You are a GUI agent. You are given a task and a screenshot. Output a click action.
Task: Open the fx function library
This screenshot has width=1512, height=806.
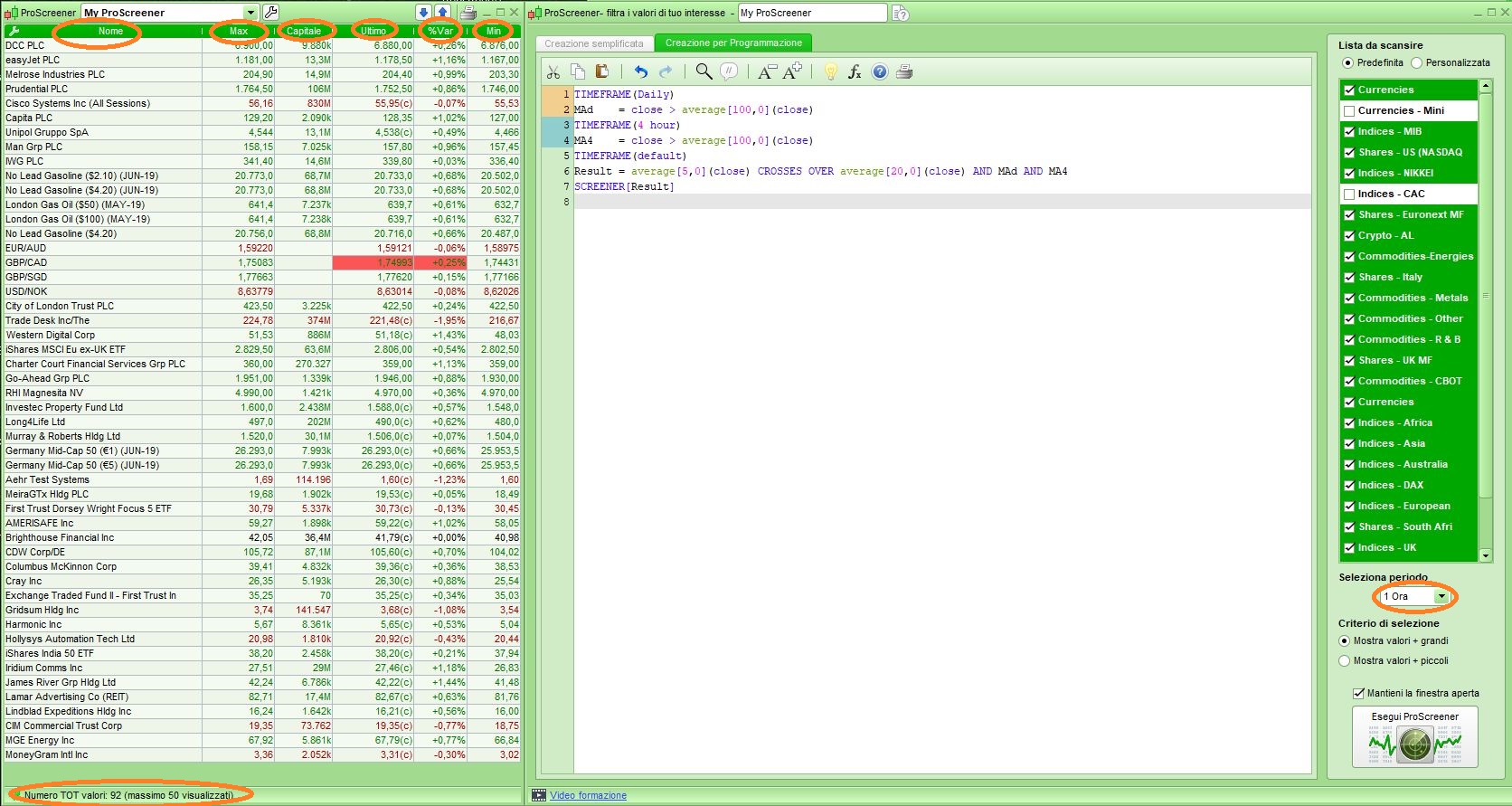(855, 72)
